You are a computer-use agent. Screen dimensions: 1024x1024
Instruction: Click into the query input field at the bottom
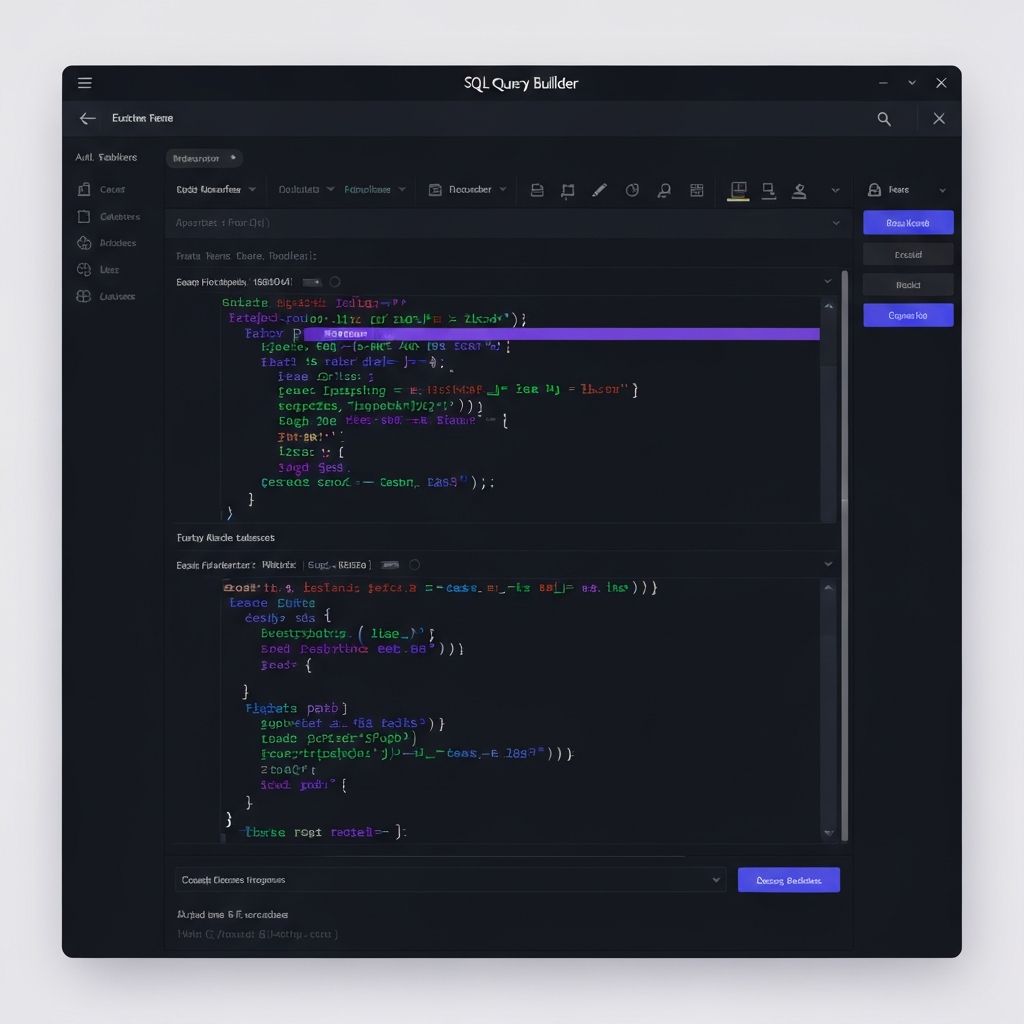400,879
